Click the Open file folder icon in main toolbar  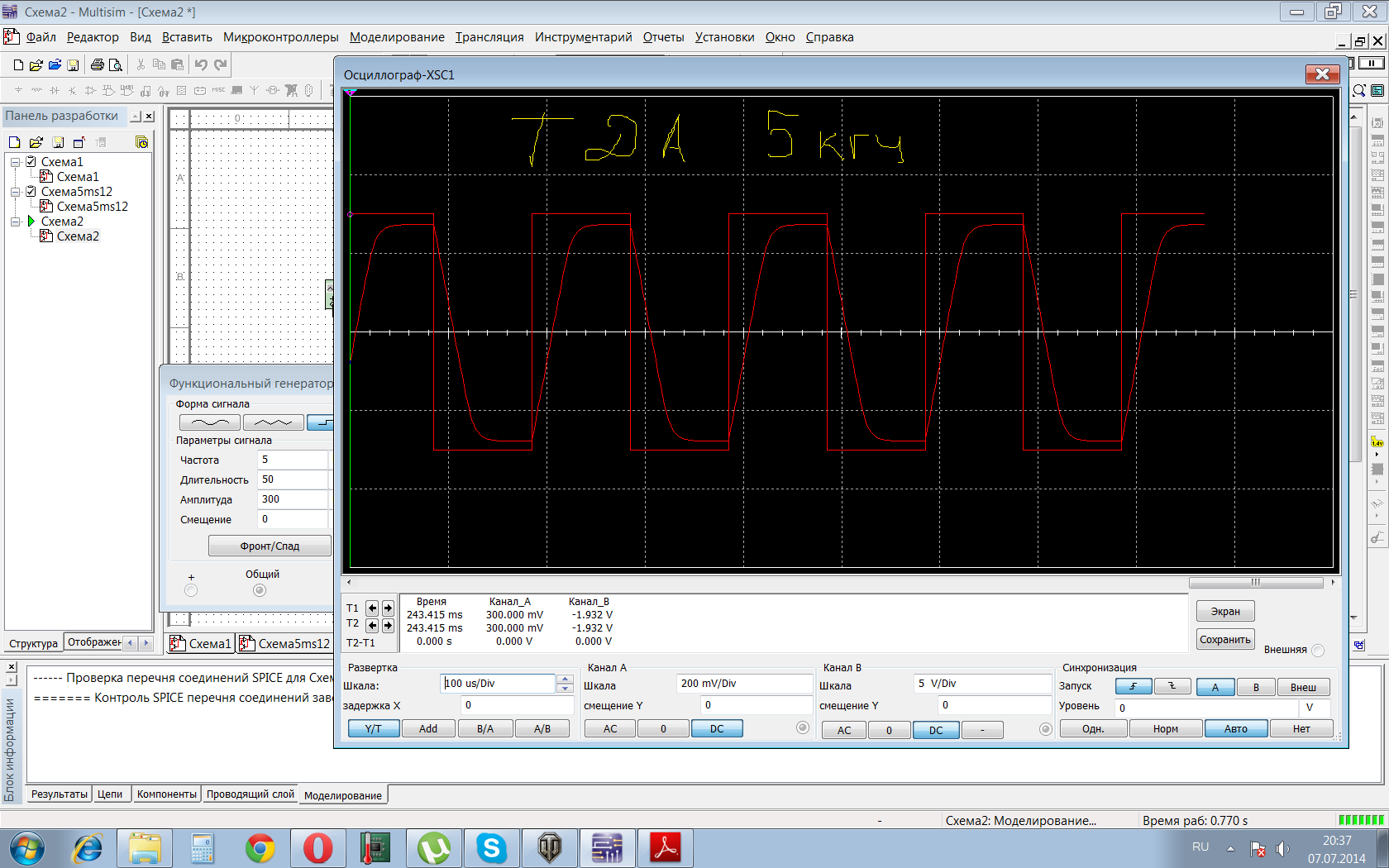coord(36,64)
